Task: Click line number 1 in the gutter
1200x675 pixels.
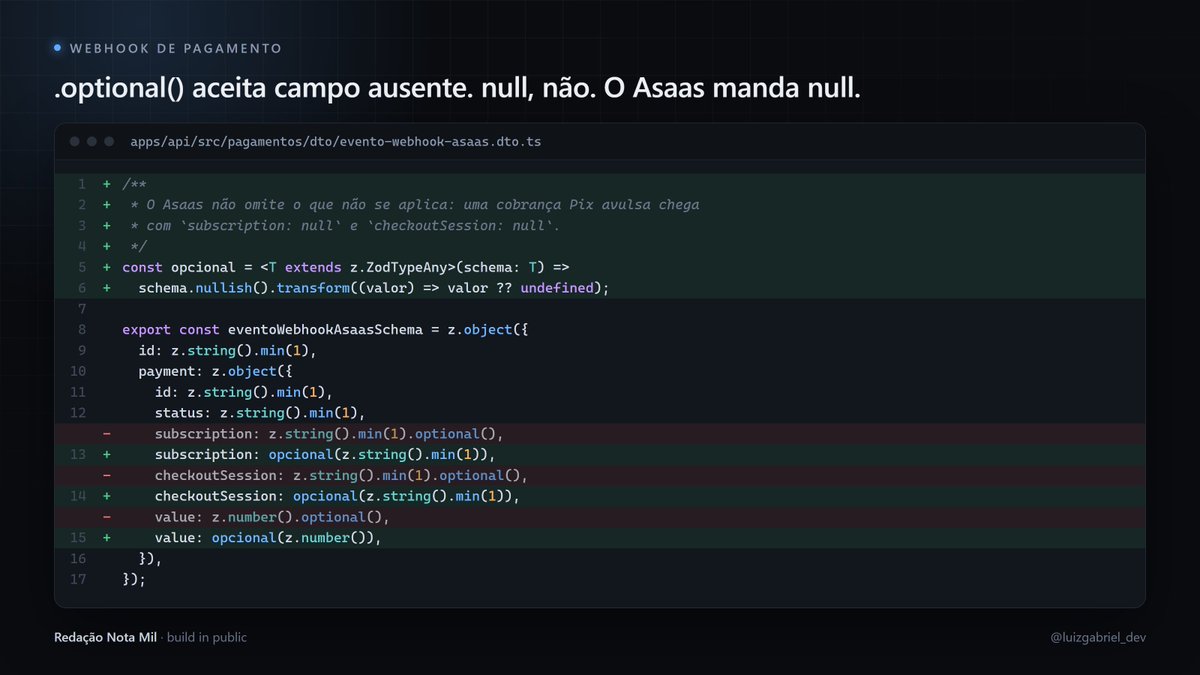Action: pyautogui.click(x=82, y=184)
